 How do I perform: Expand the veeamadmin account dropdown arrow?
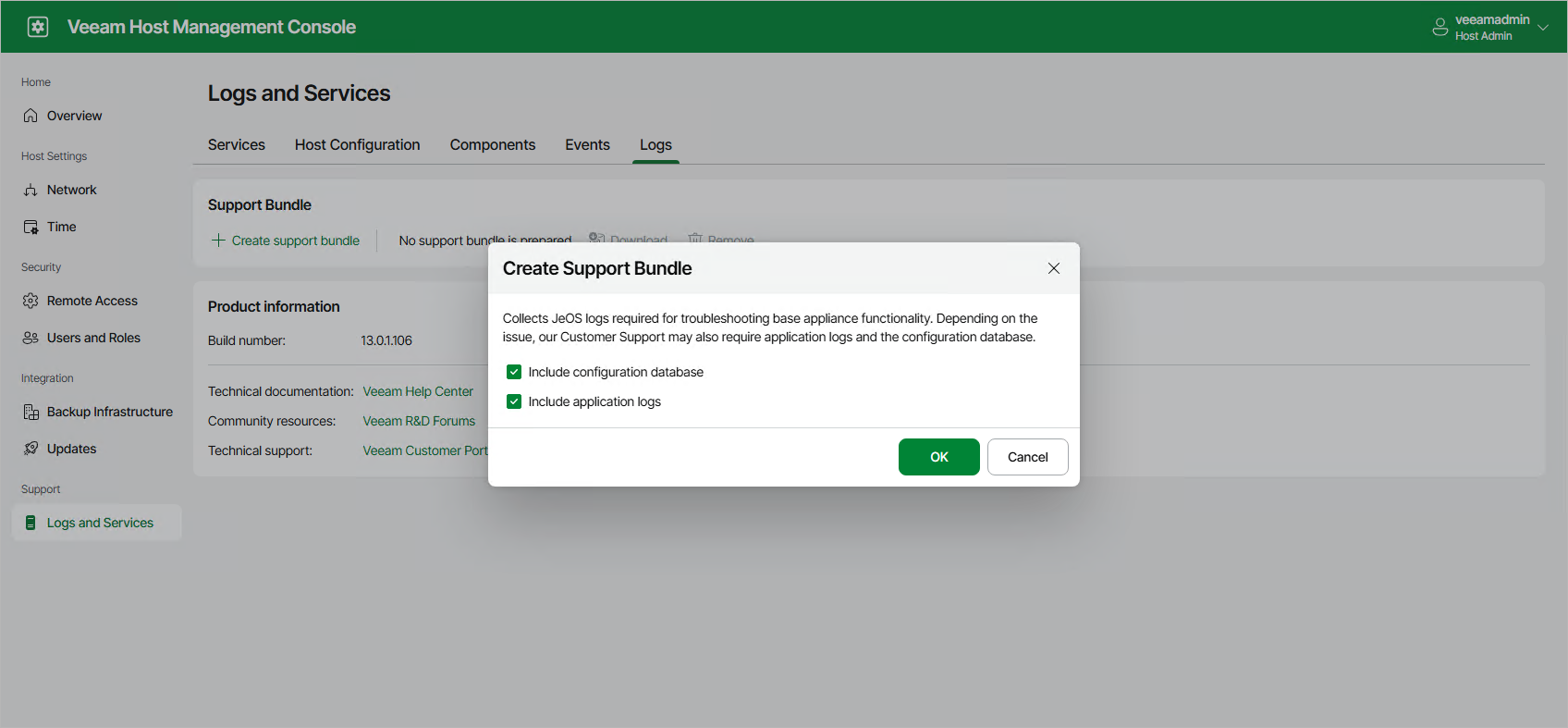pos(1542,28)
